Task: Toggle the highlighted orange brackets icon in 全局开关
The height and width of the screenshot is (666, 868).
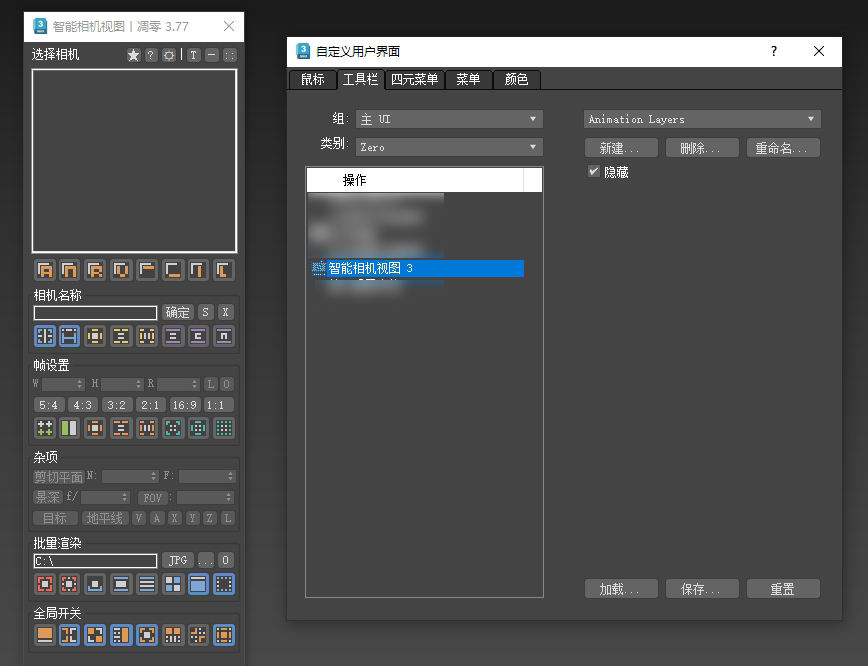Action: coord(69,635)
